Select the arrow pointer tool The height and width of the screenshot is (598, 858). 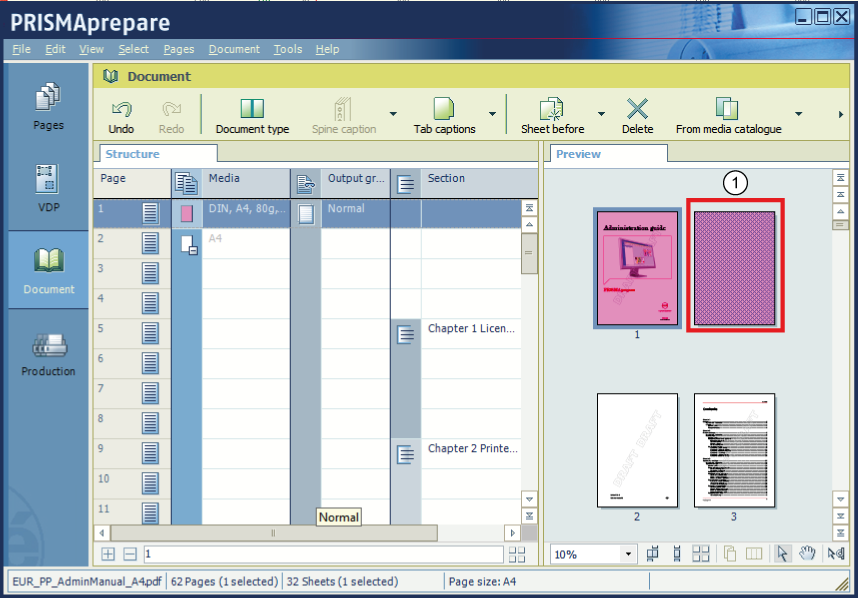[783, 554]
